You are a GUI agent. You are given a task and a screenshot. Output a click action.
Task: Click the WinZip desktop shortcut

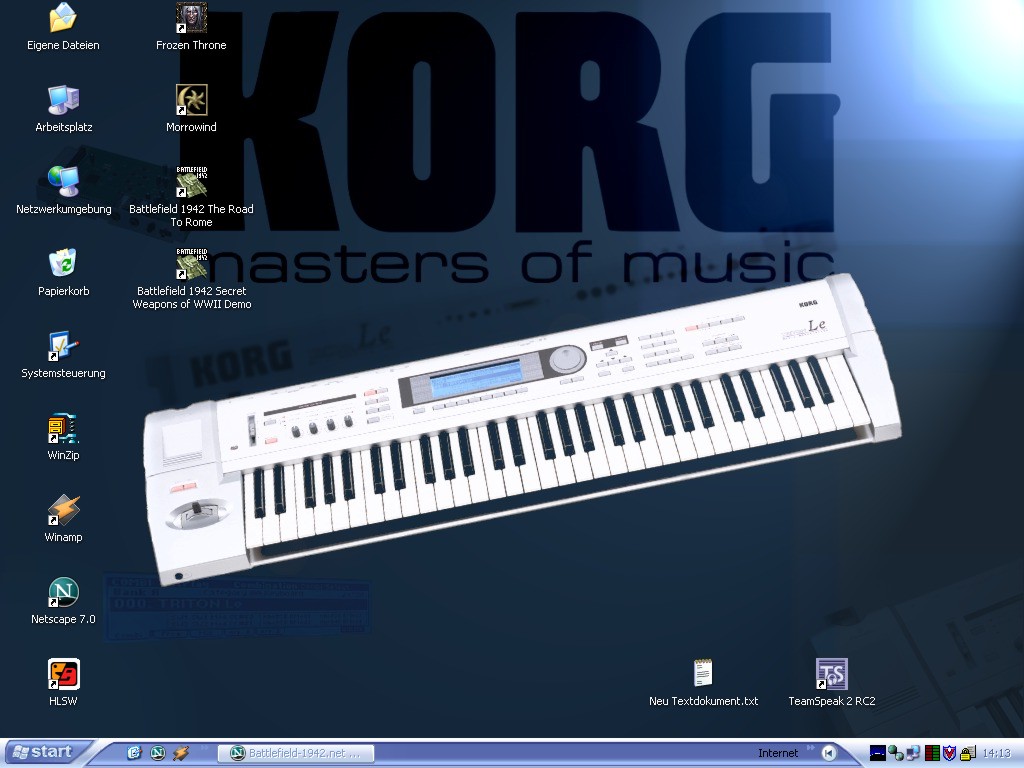coord(63,428)
